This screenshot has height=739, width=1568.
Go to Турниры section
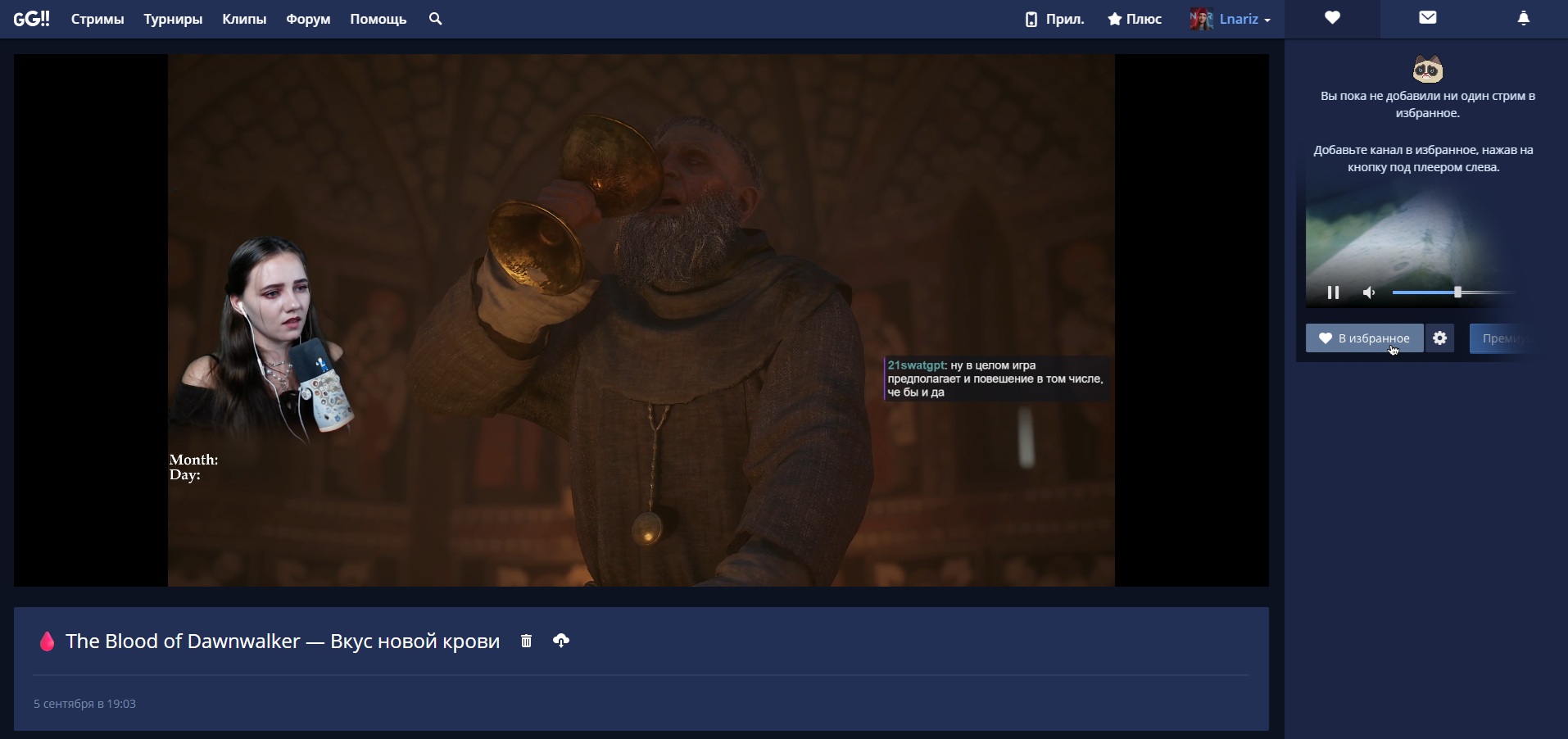(x=173, y=19)
